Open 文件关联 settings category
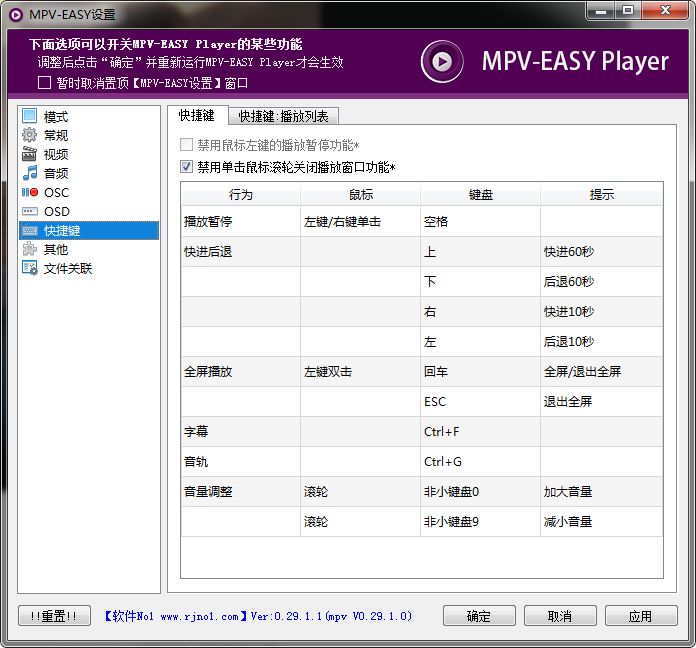Screen dimensions: 696x648 click(x=68, y=269)
